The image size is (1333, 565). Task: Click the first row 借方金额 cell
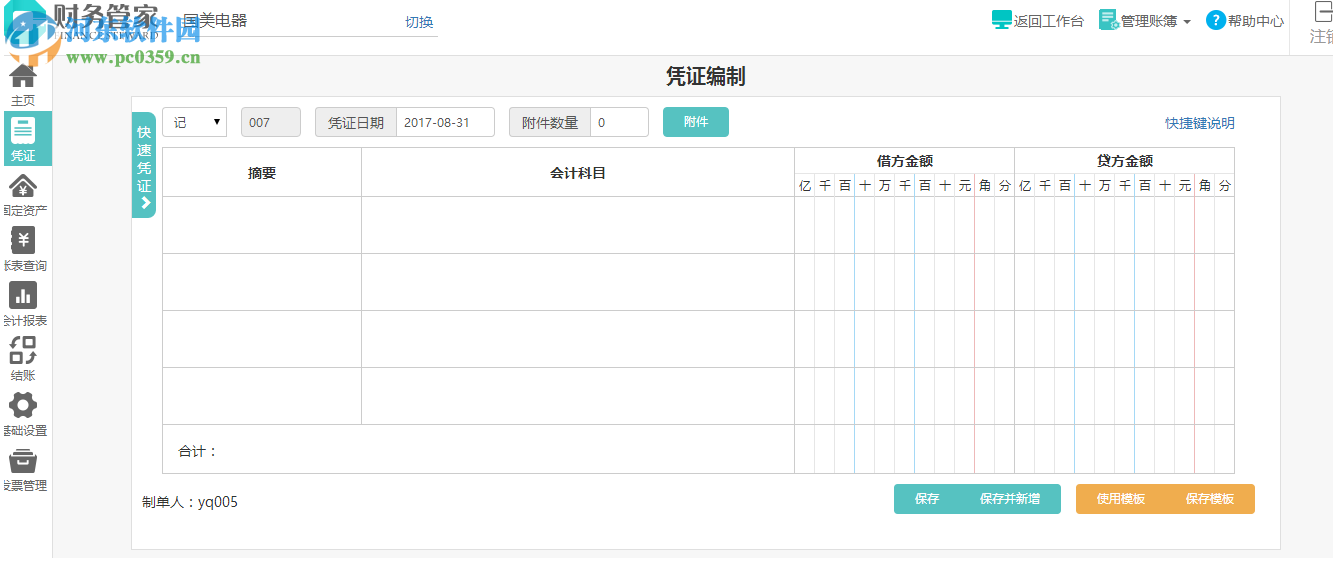click(x=904, y=225)
